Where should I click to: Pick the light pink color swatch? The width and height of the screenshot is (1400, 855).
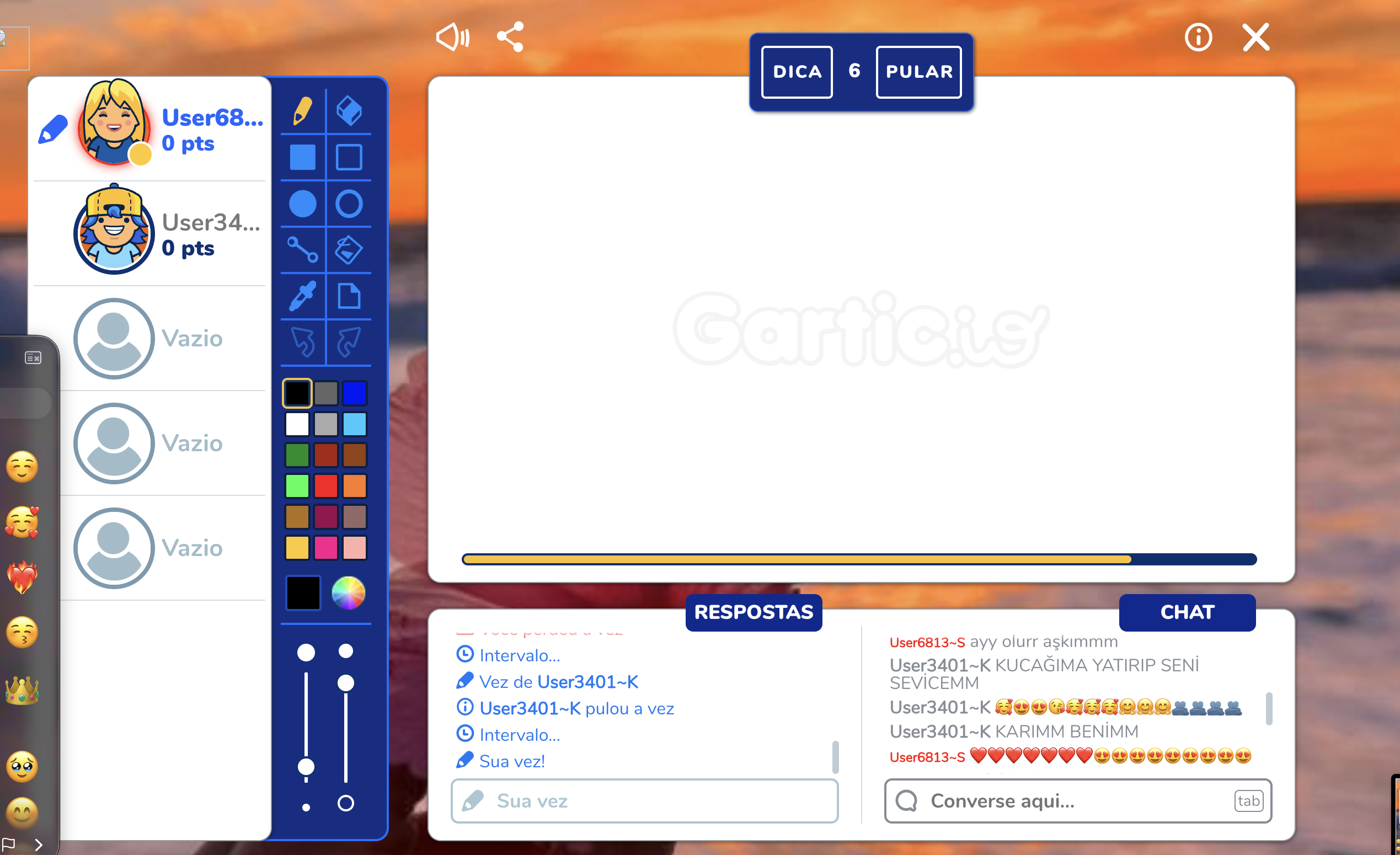pyautogui.click(x=355, y=548)
